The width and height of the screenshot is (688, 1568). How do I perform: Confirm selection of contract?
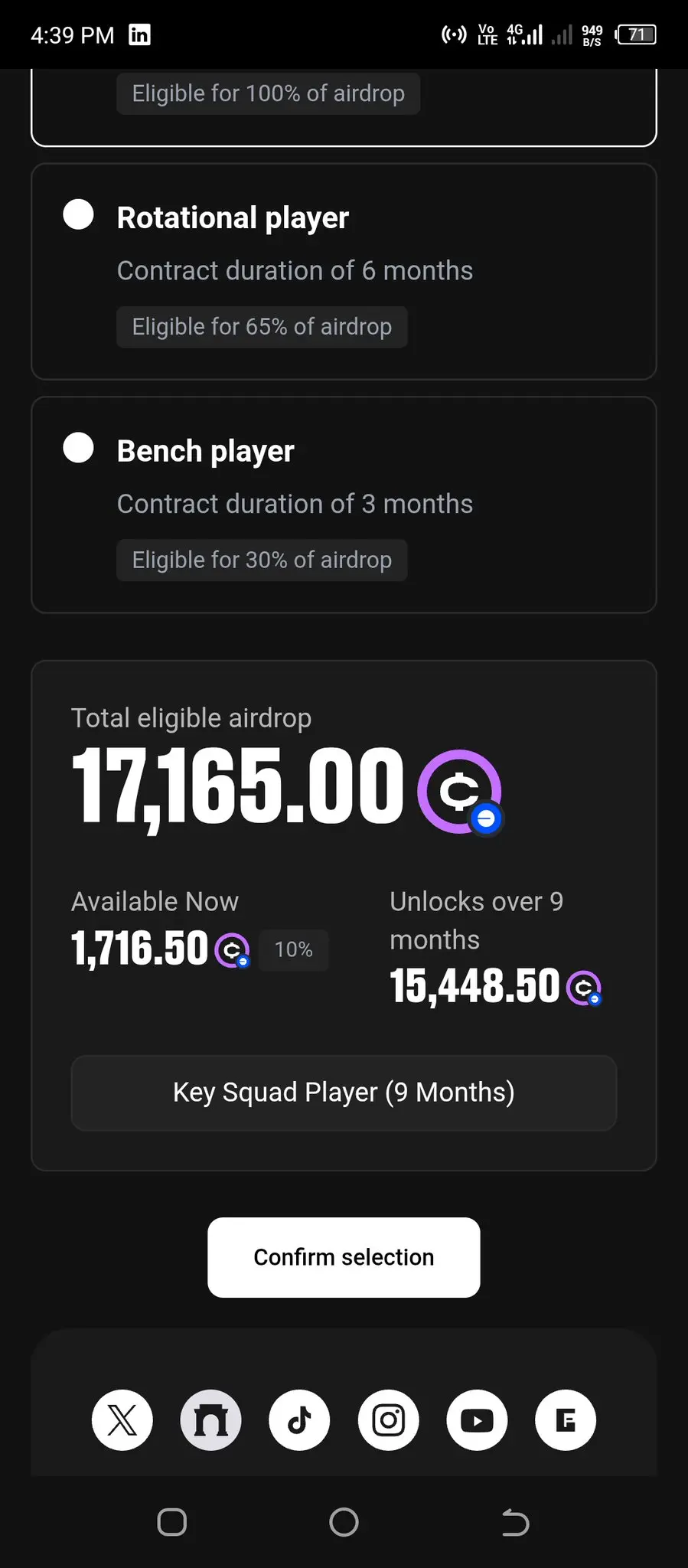click(x=344, y=1257)
